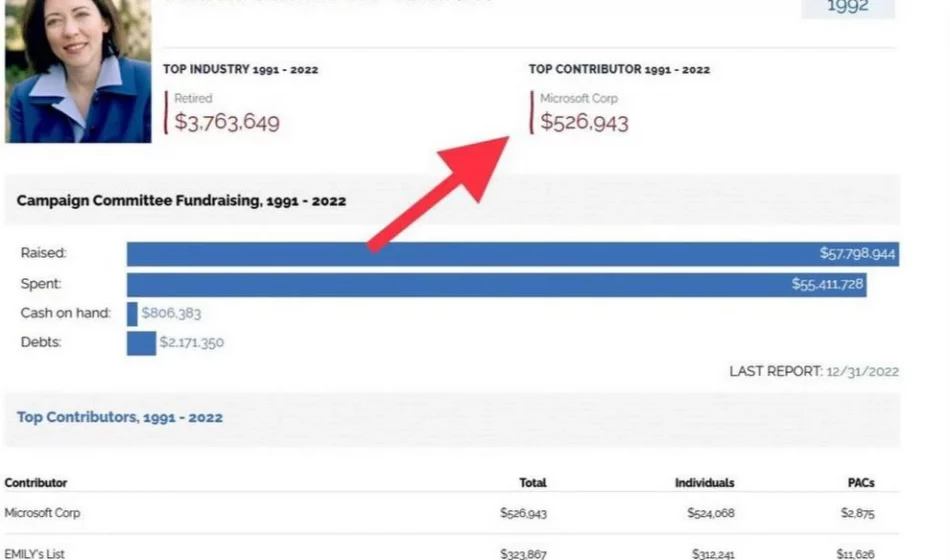Click the Retired $3,763,649 amount

227,123
